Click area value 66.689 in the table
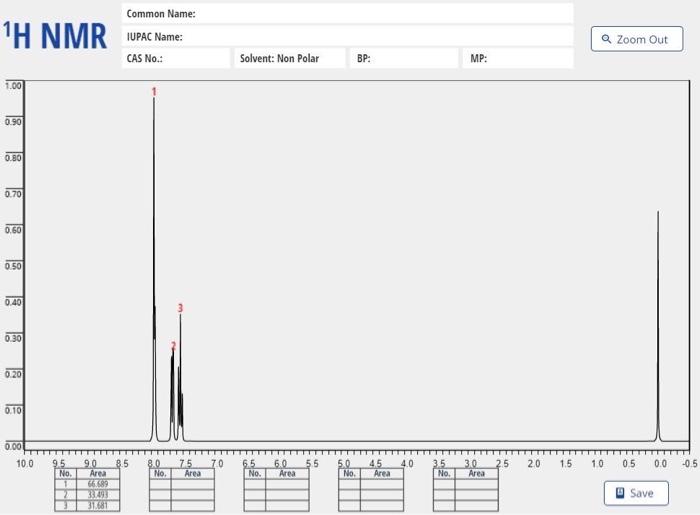Screen dimensions: 700x515 click(98, 484)
